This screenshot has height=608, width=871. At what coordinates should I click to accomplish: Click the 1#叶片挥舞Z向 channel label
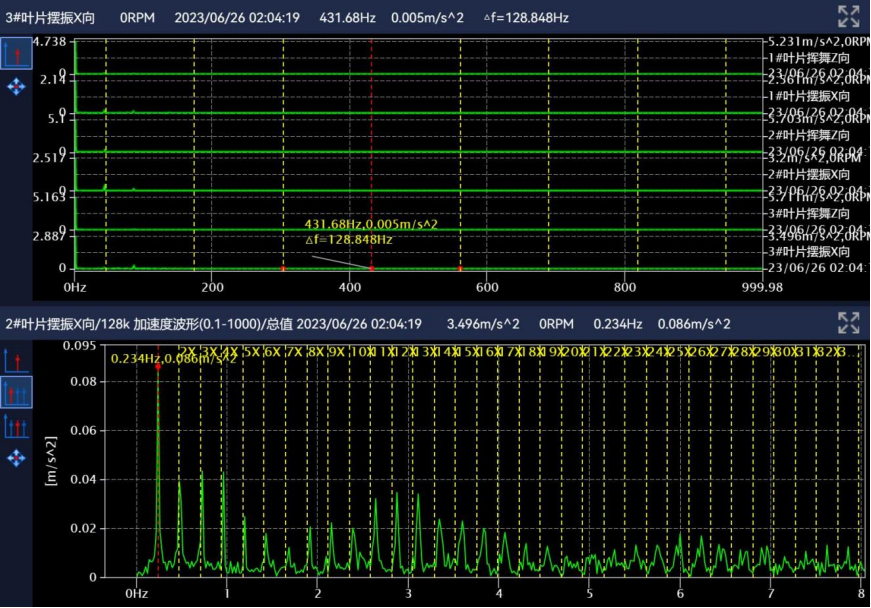pyautogui.click(x=808, y=56)
